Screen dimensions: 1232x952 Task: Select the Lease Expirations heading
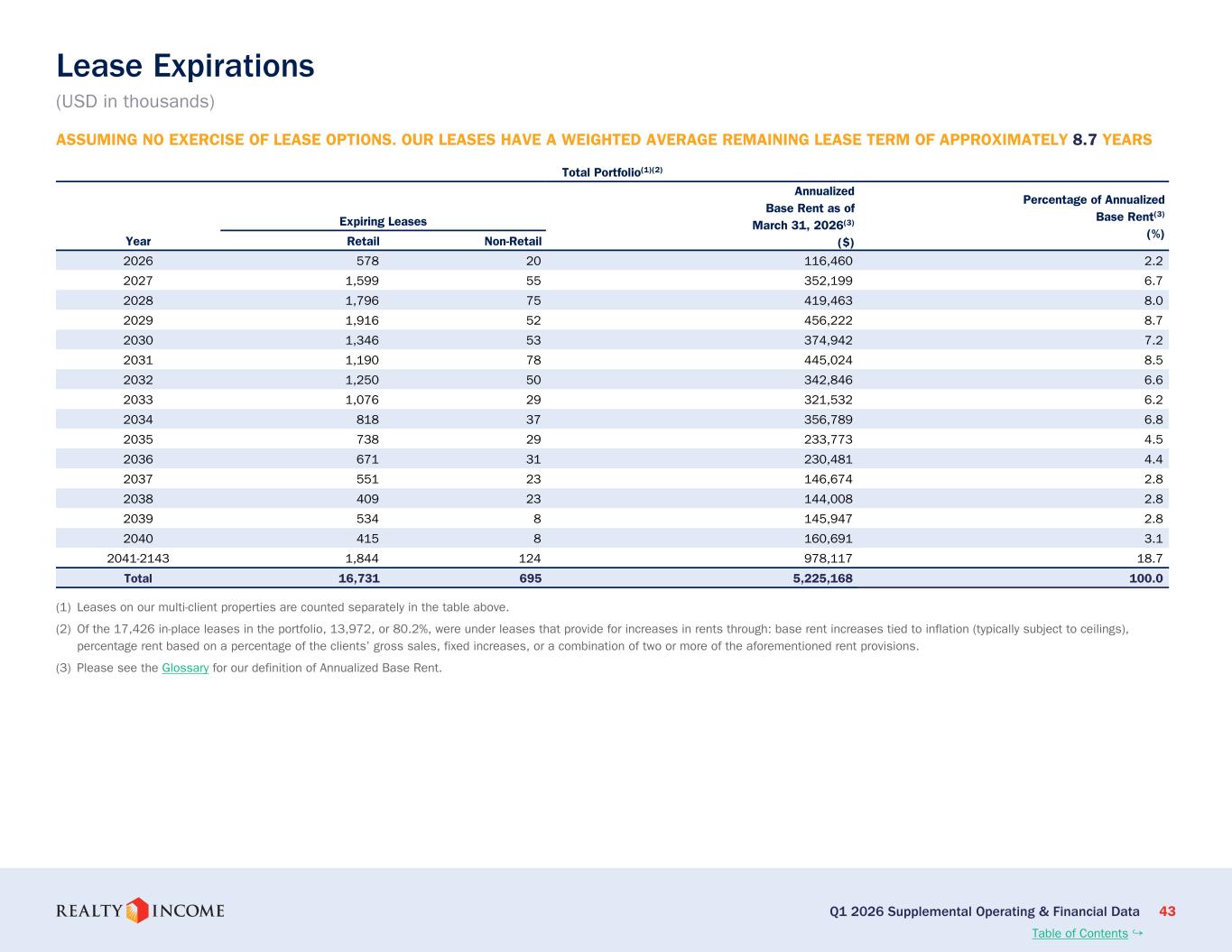[185, 66]
